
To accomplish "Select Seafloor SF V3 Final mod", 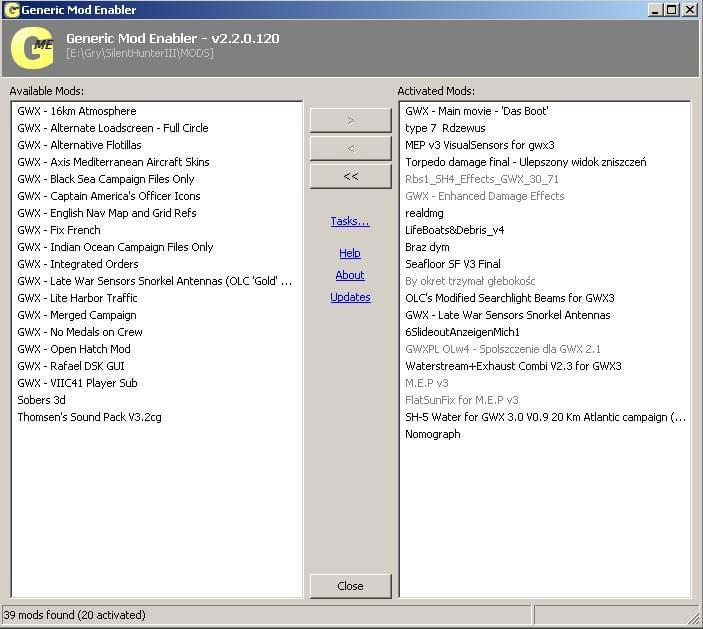I will 453,264.
